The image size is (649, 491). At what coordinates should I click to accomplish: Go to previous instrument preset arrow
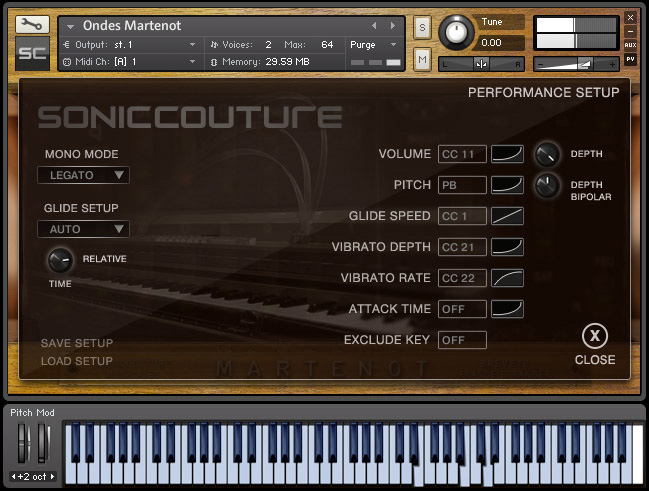374,26
